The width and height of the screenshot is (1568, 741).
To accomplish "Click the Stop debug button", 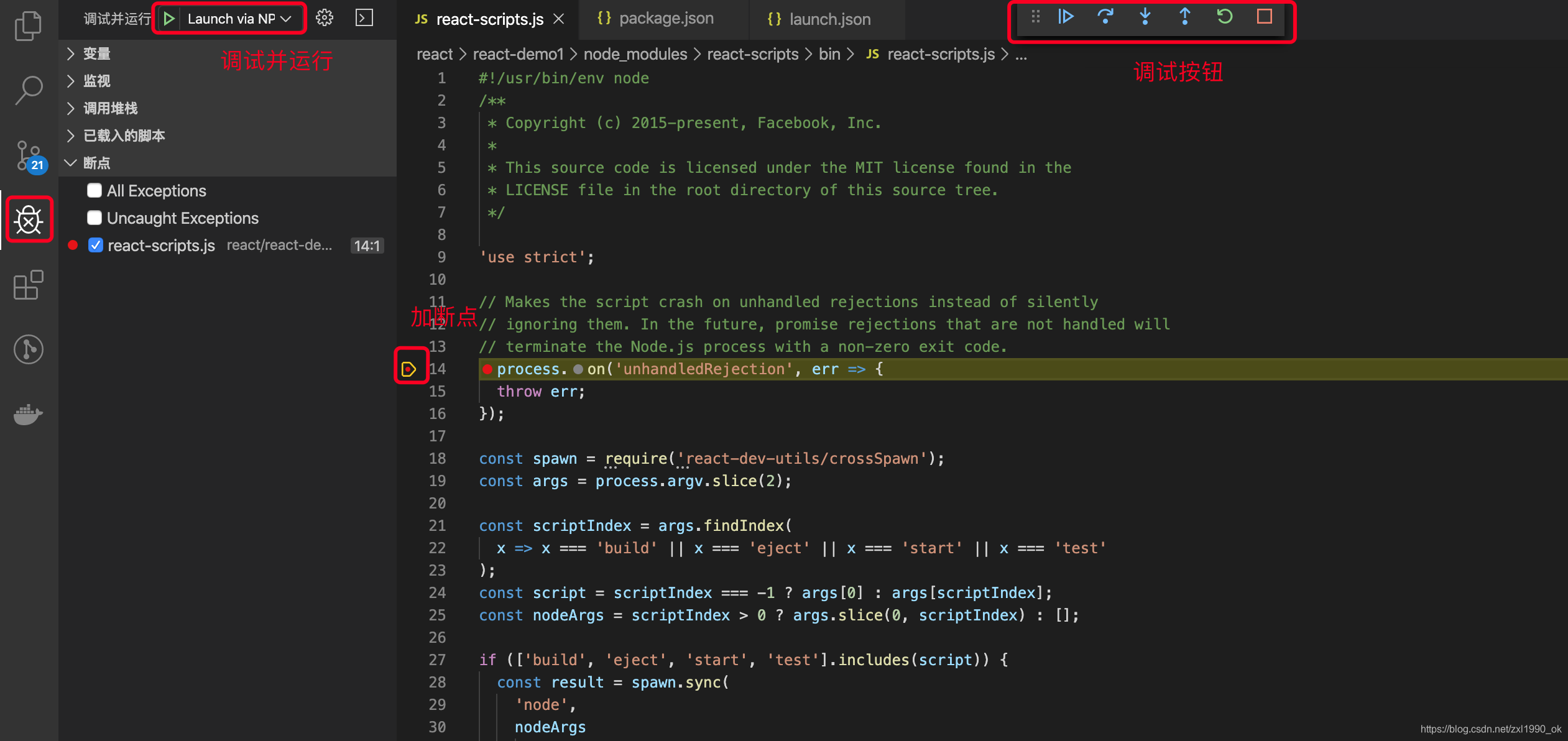I will click(x=1265, y=17).
